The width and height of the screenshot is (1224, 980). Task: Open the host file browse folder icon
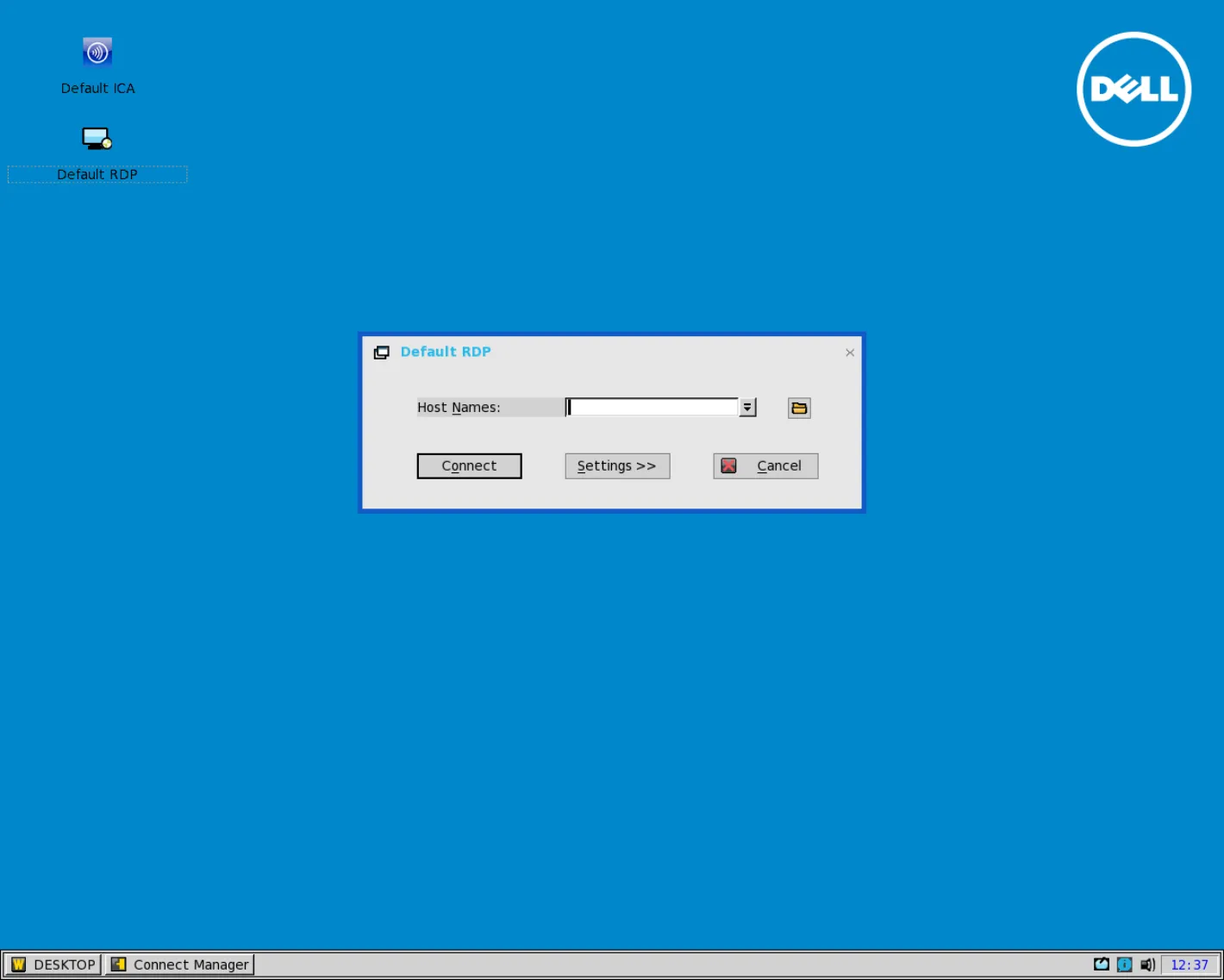799,408
